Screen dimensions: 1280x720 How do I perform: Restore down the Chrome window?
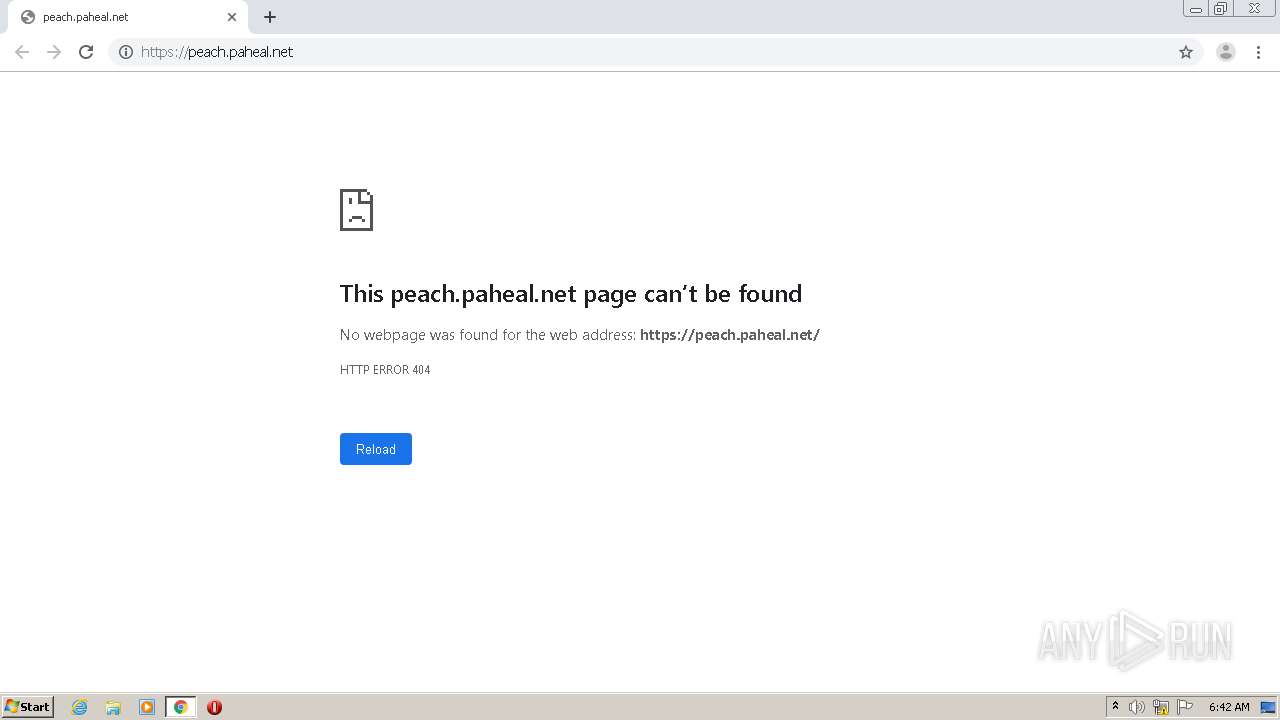click(1221, 9)
